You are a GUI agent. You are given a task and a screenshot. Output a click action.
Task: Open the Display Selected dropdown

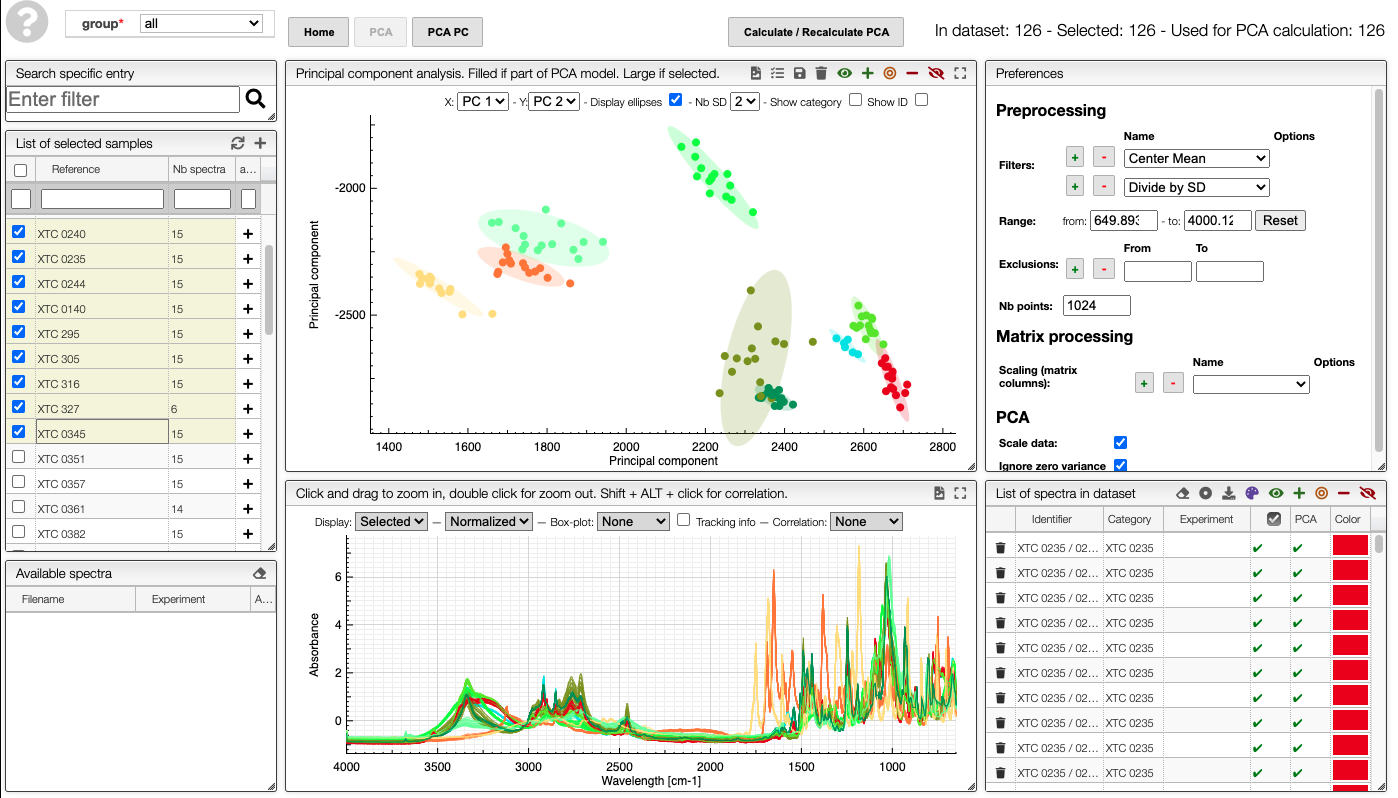[392, 521]
